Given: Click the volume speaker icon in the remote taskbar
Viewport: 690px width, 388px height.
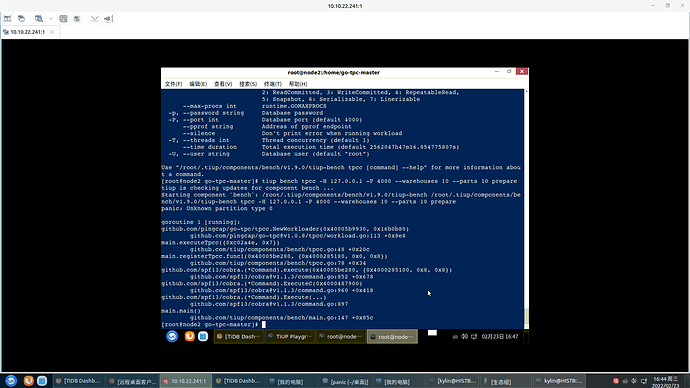Looking at the screenshot, I should [x=465, y=337].
